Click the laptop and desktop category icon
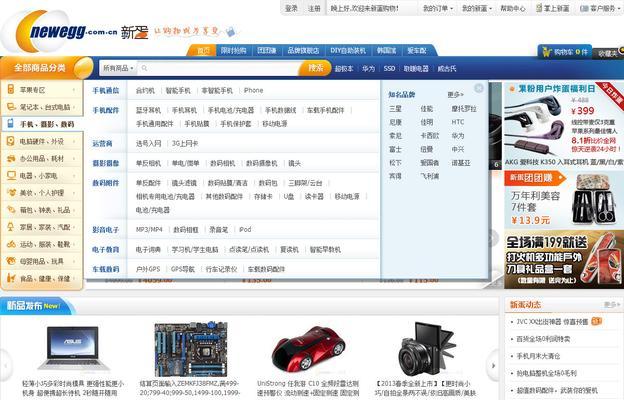The image size is (624, 400). click(11, 107)
